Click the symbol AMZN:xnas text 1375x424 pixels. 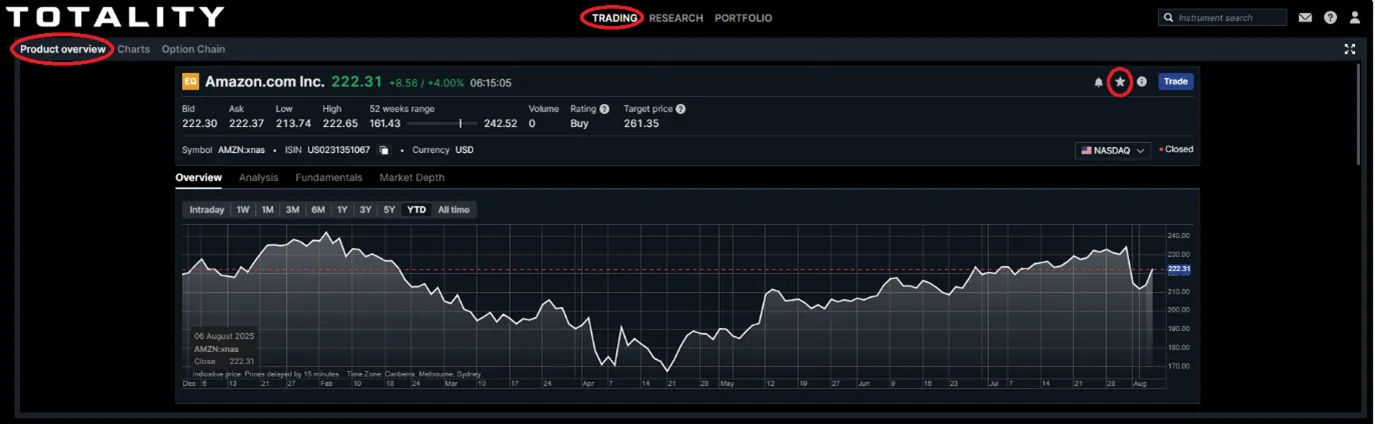[241, 150]
